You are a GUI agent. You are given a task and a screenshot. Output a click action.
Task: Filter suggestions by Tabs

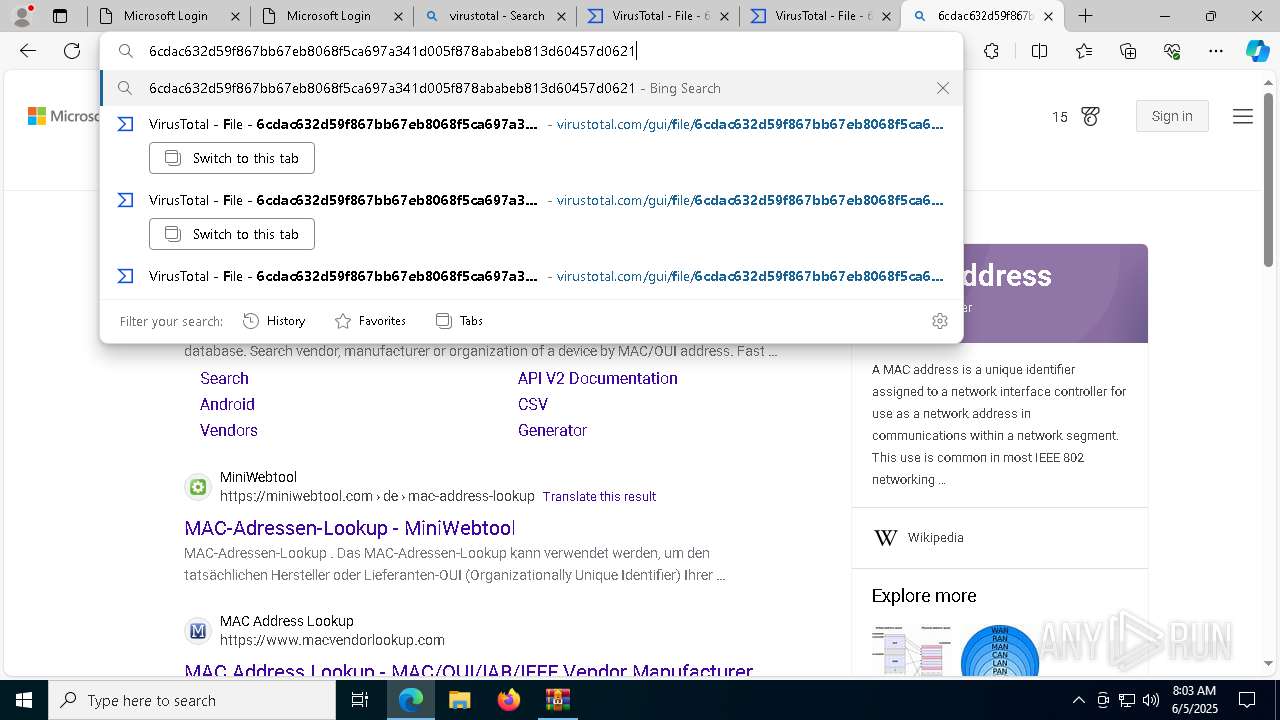coord(459,321)
